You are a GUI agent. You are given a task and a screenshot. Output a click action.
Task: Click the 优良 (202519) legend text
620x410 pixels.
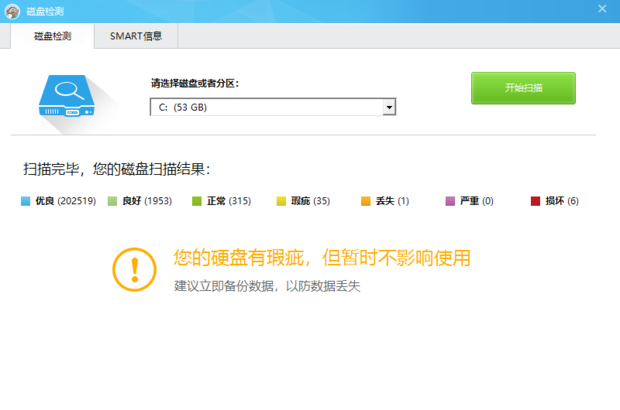click(66, 201)
